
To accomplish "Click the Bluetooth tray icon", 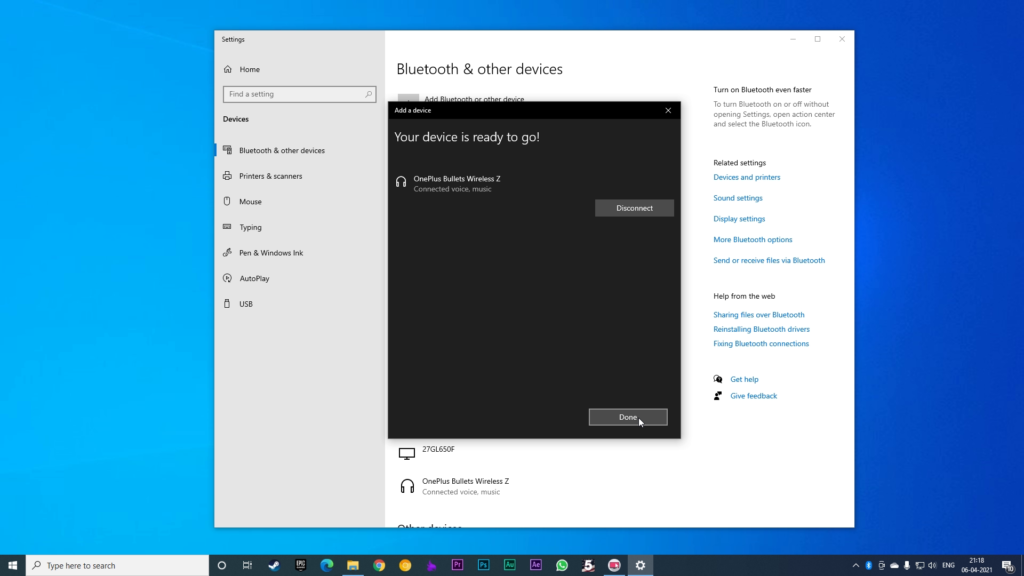I will coord(869,565).
